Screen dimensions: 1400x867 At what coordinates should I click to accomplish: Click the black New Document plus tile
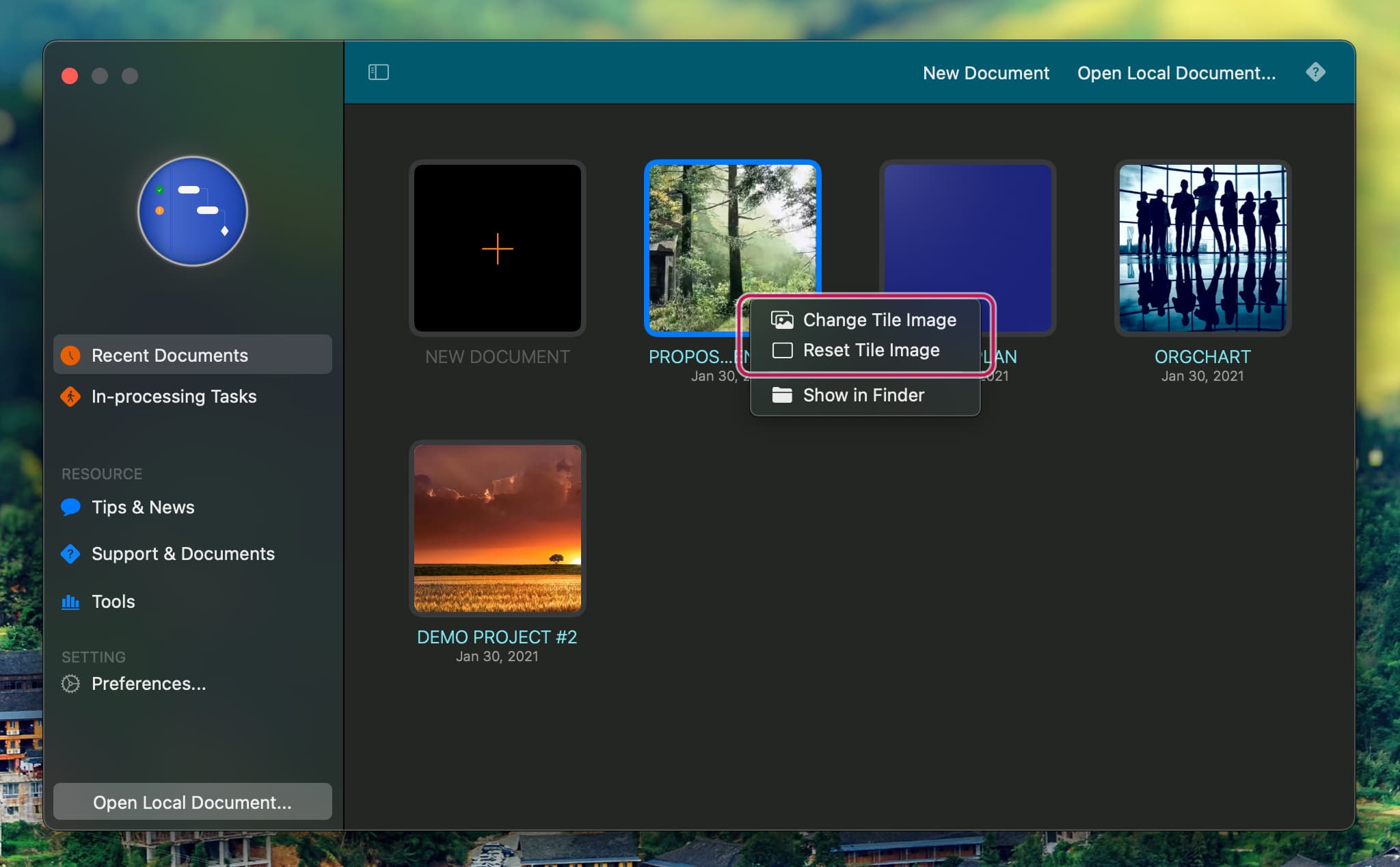click(497, 248)
